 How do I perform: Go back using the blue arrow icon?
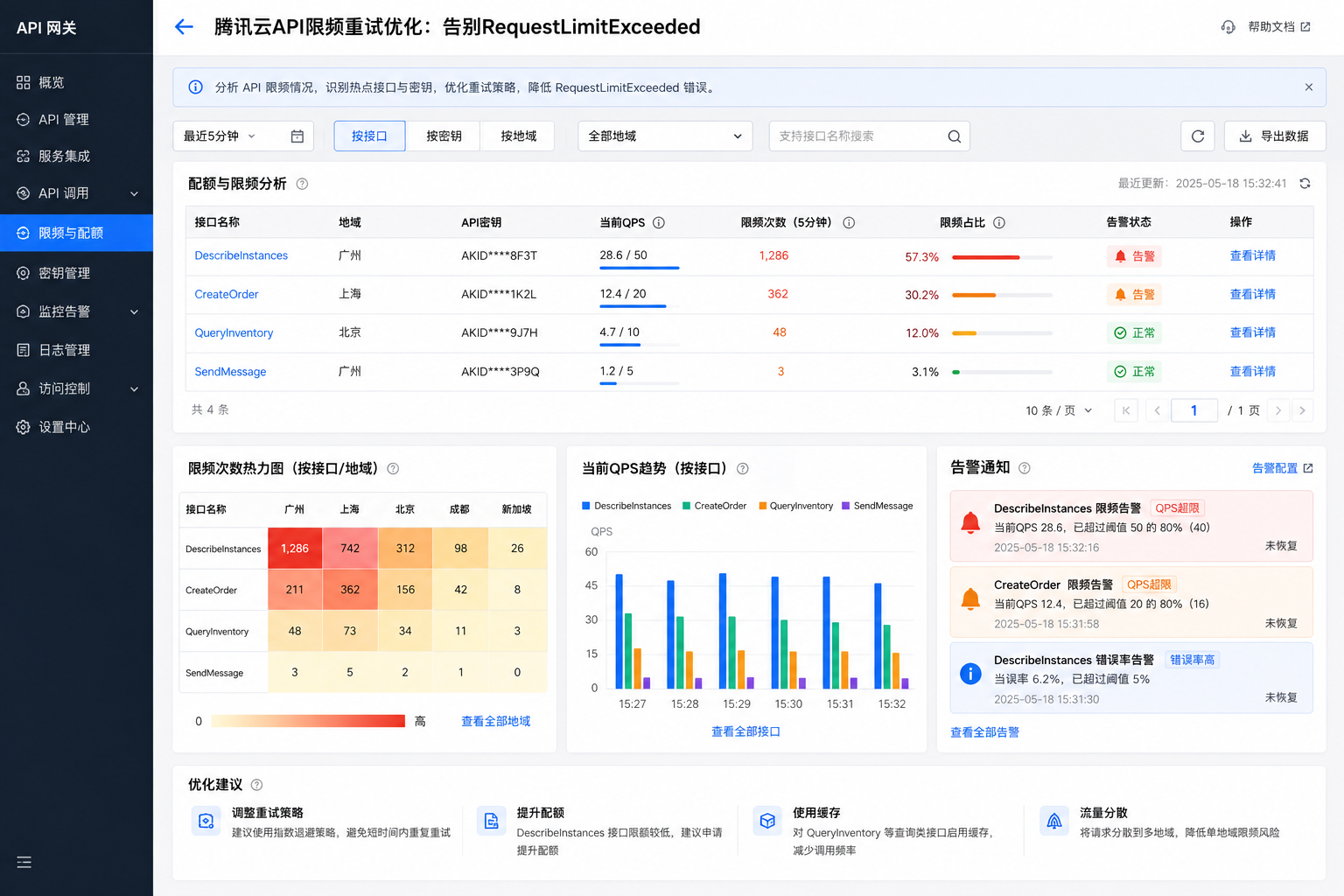[x=184, y=27]
